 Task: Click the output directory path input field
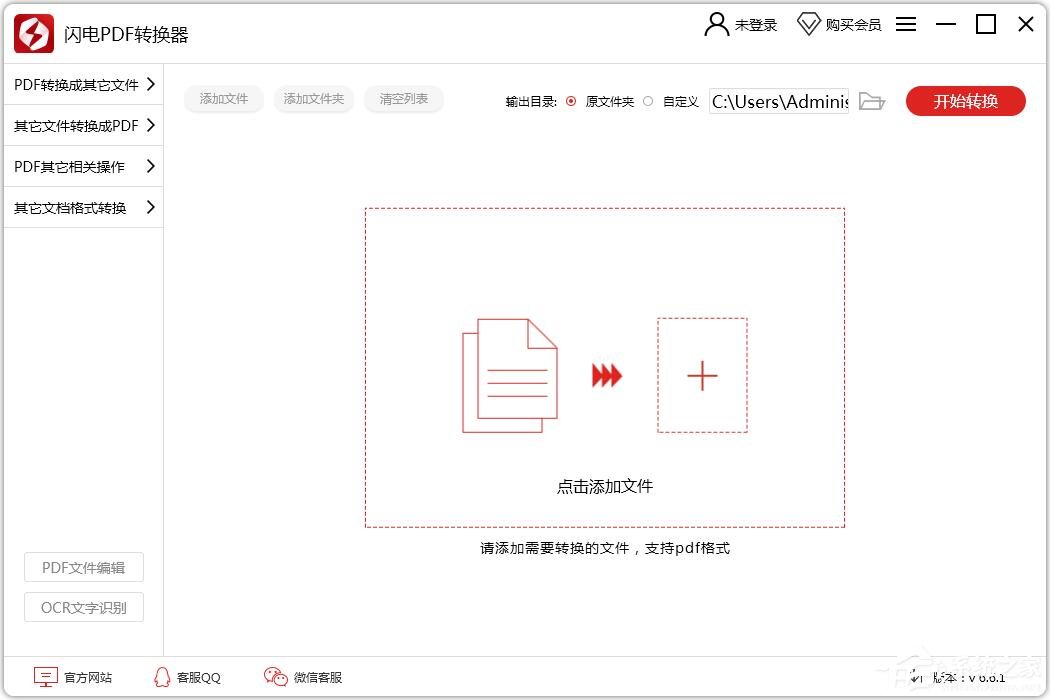point(778,101)
